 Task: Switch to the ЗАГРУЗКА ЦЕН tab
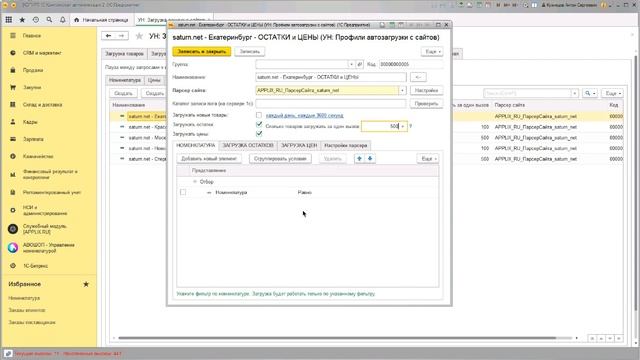[x=299, y=145]
